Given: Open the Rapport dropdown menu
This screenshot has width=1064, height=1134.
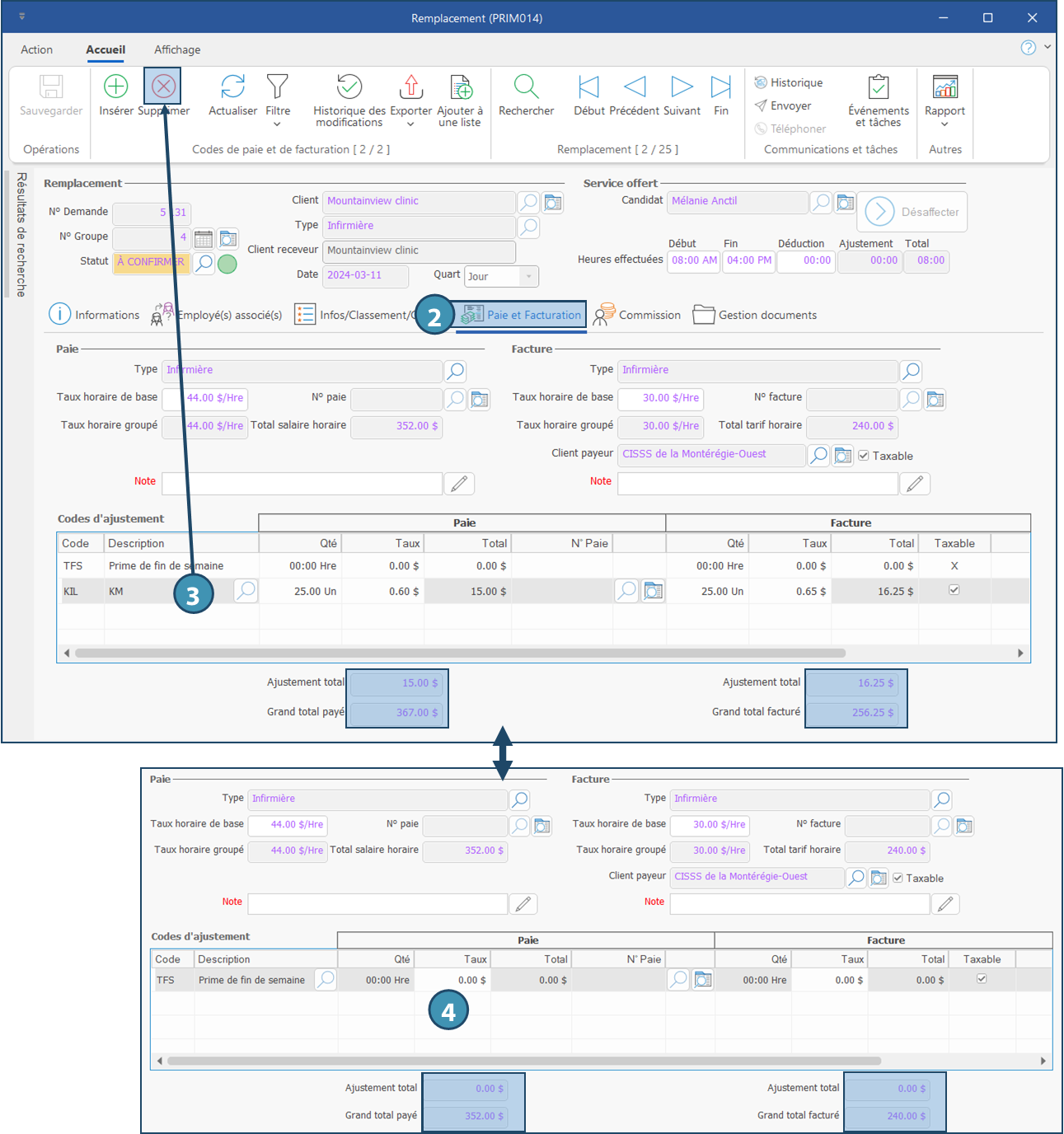Looking at the screenshot, I should [944, 124].
